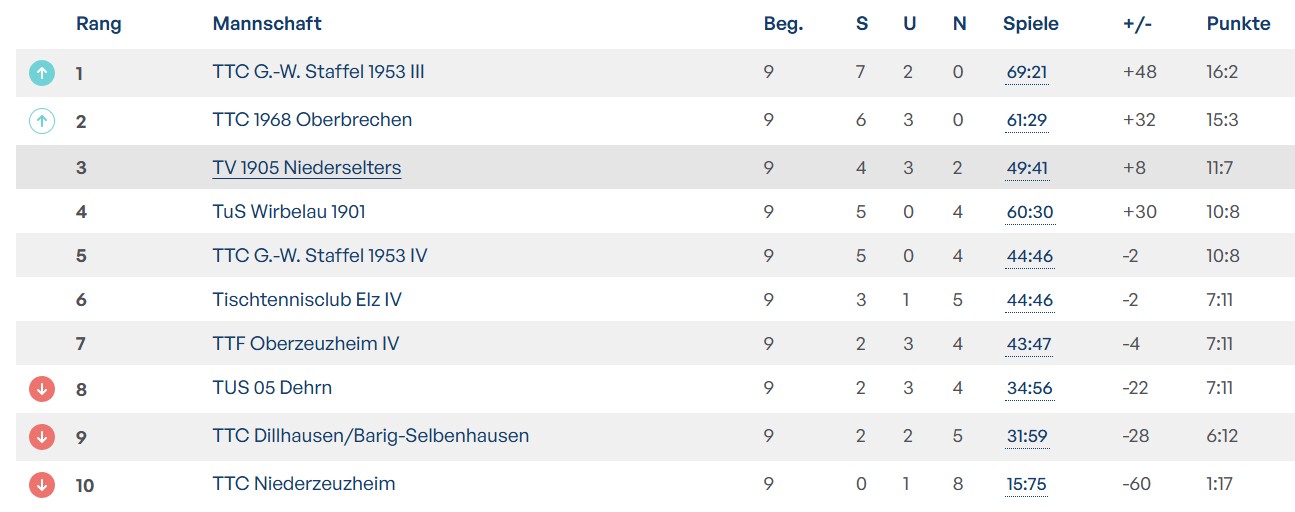Open the 60:30 games score of Wirbelau
Image resolution: width=1295 pixels, height=512 pixels.
click(1029, 213)
